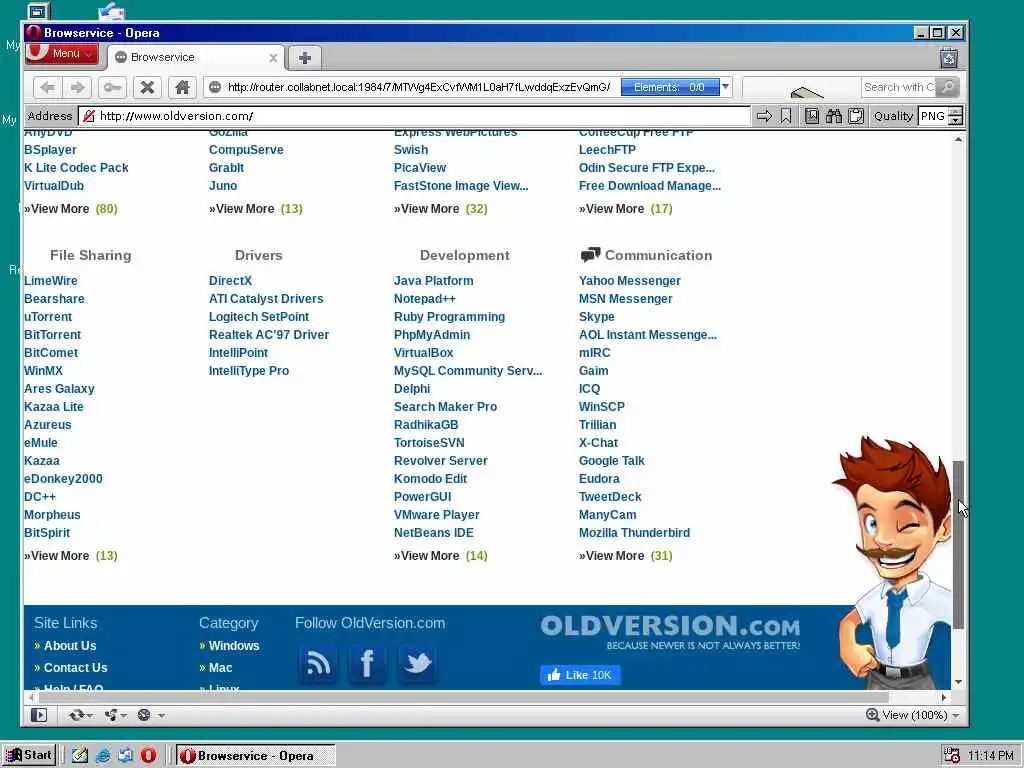Open Outlook Express quick launch icon
Viewport: 1024px width, 768px height.
(x=125, y=756)
